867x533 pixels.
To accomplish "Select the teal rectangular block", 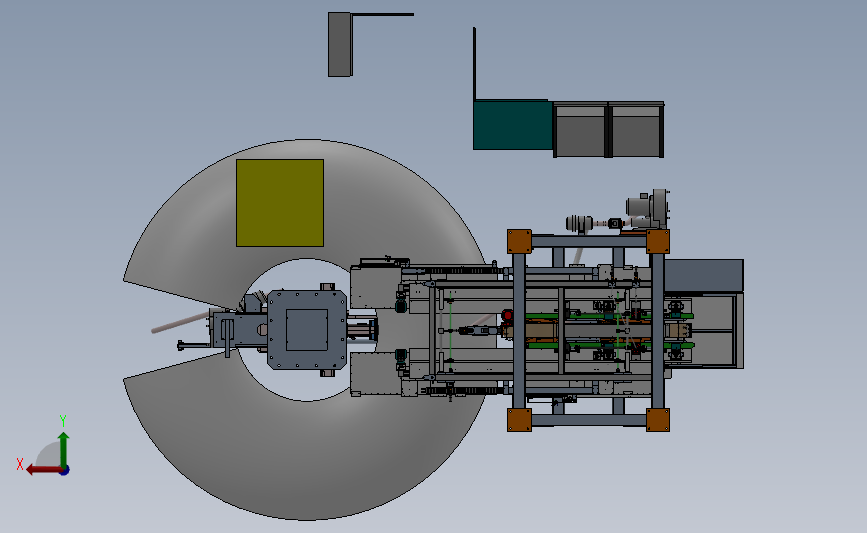I will coord(513,125).
